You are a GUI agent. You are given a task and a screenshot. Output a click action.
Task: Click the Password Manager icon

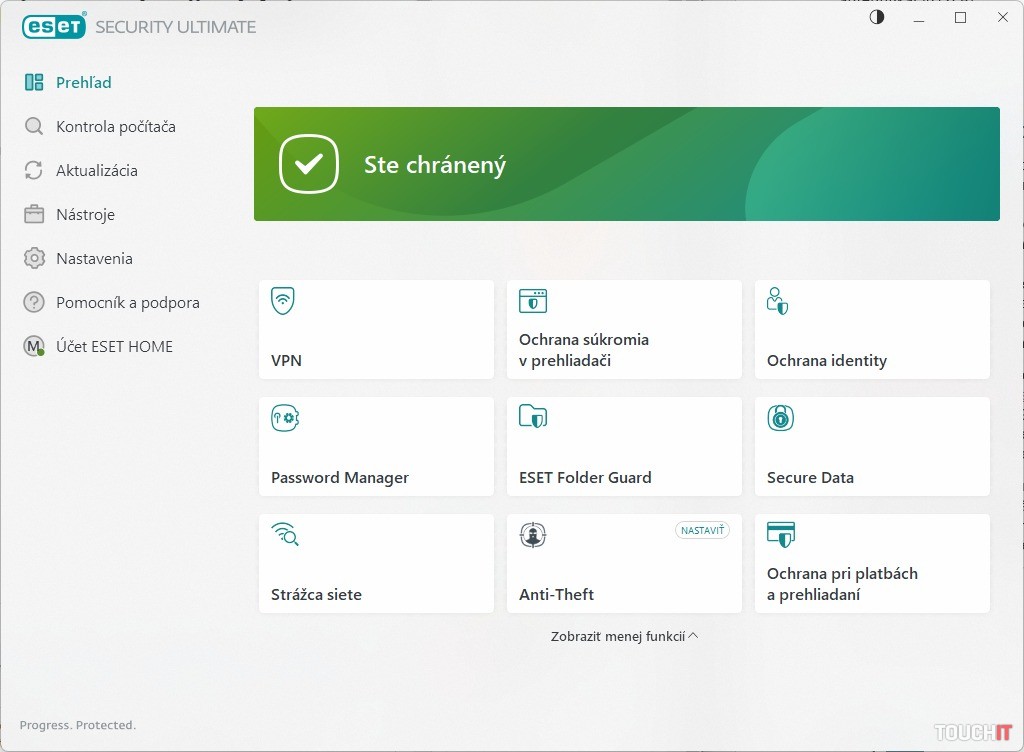click(285, 418)
